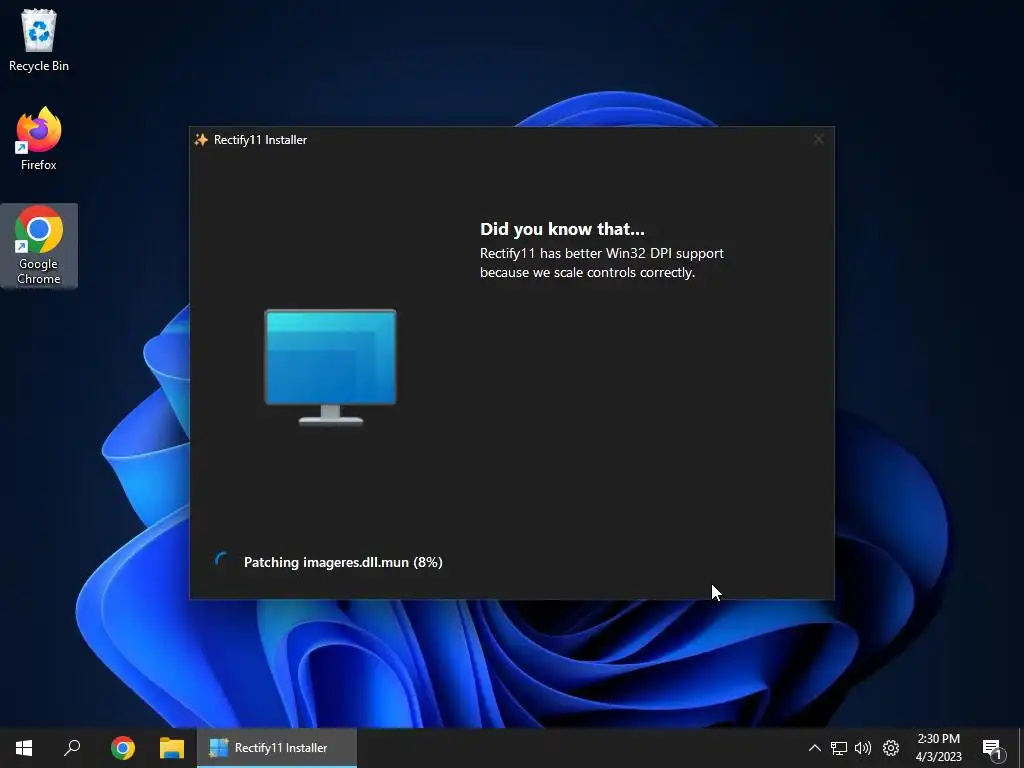Click the 'Did you know that...' heading
The height and width of the screenshot is (768, 1024).
(x=562, y=229)
